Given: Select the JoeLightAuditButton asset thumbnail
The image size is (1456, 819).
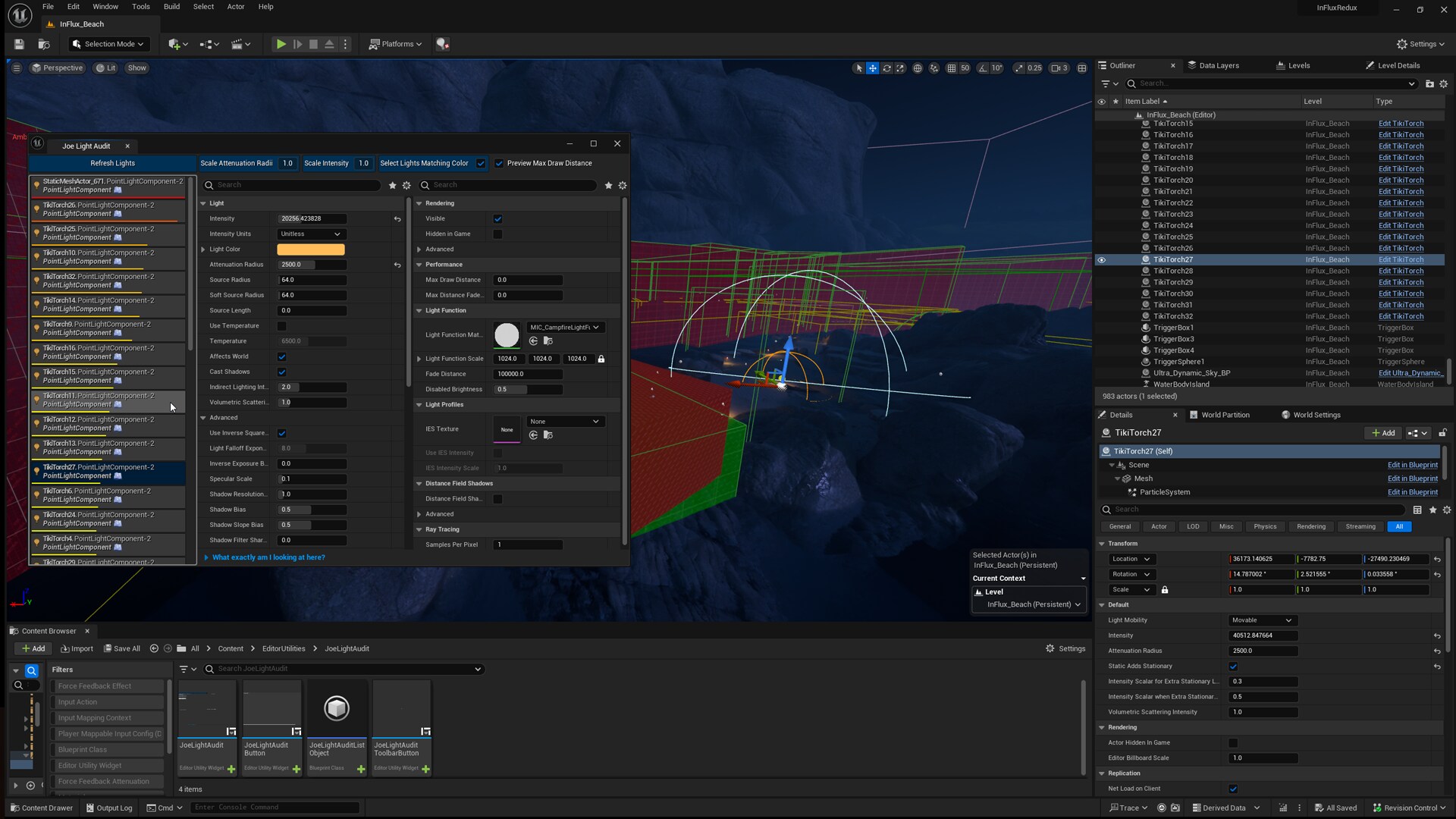Looking at the screenshot, I should (271, 708).
